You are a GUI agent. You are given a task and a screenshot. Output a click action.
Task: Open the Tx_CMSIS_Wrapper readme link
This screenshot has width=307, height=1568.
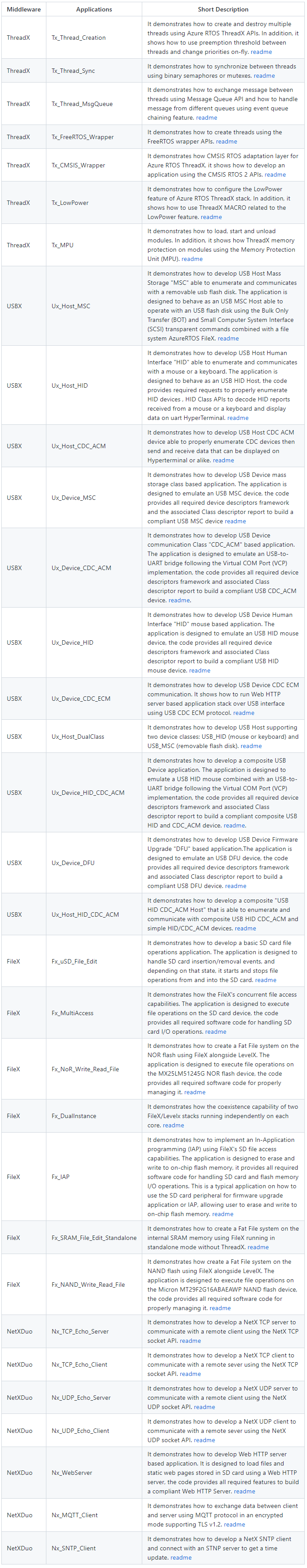[x=275, y=174]
